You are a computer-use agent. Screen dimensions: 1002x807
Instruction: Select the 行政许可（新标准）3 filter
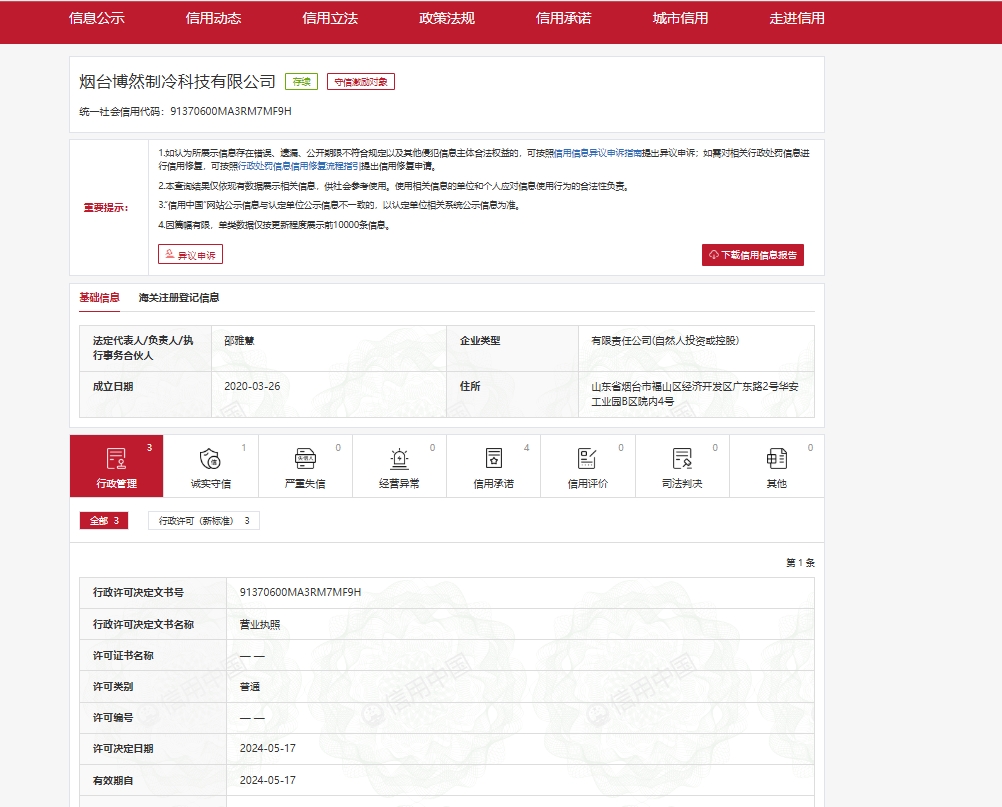[x=204, y=521]
